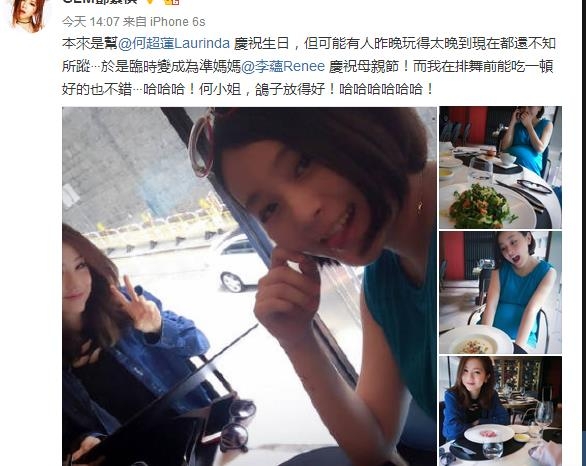Click the wine glass in the bottom thumbnail
Image resolution: width=586 pixels, height=466 pixels.
point(544,417)
